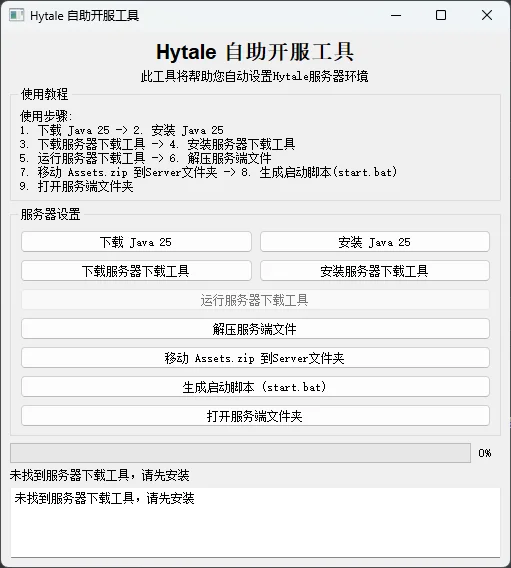The width and height of the screenshot is (511, 568).
Task: Click the window title text in title bar
Action: pos(84,16)
